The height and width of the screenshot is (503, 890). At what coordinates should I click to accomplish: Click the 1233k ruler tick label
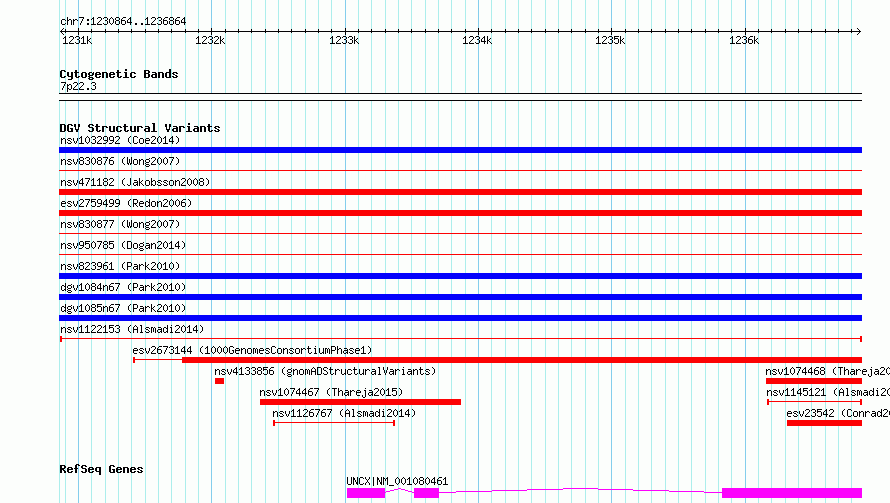click(344, 40)
